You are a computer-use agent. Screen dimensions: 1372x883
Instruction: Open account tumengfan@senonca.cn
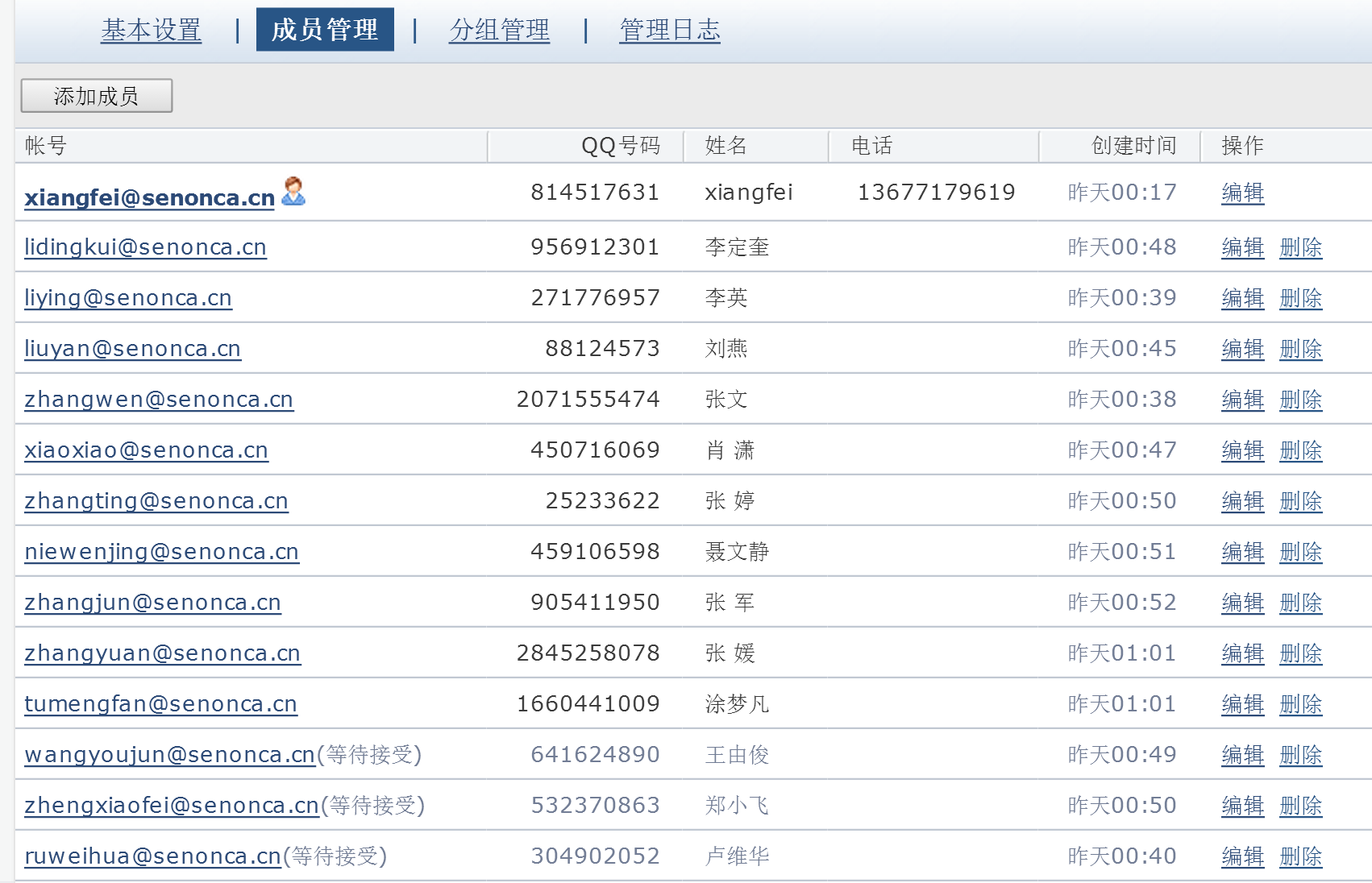[x=160, y=704]
